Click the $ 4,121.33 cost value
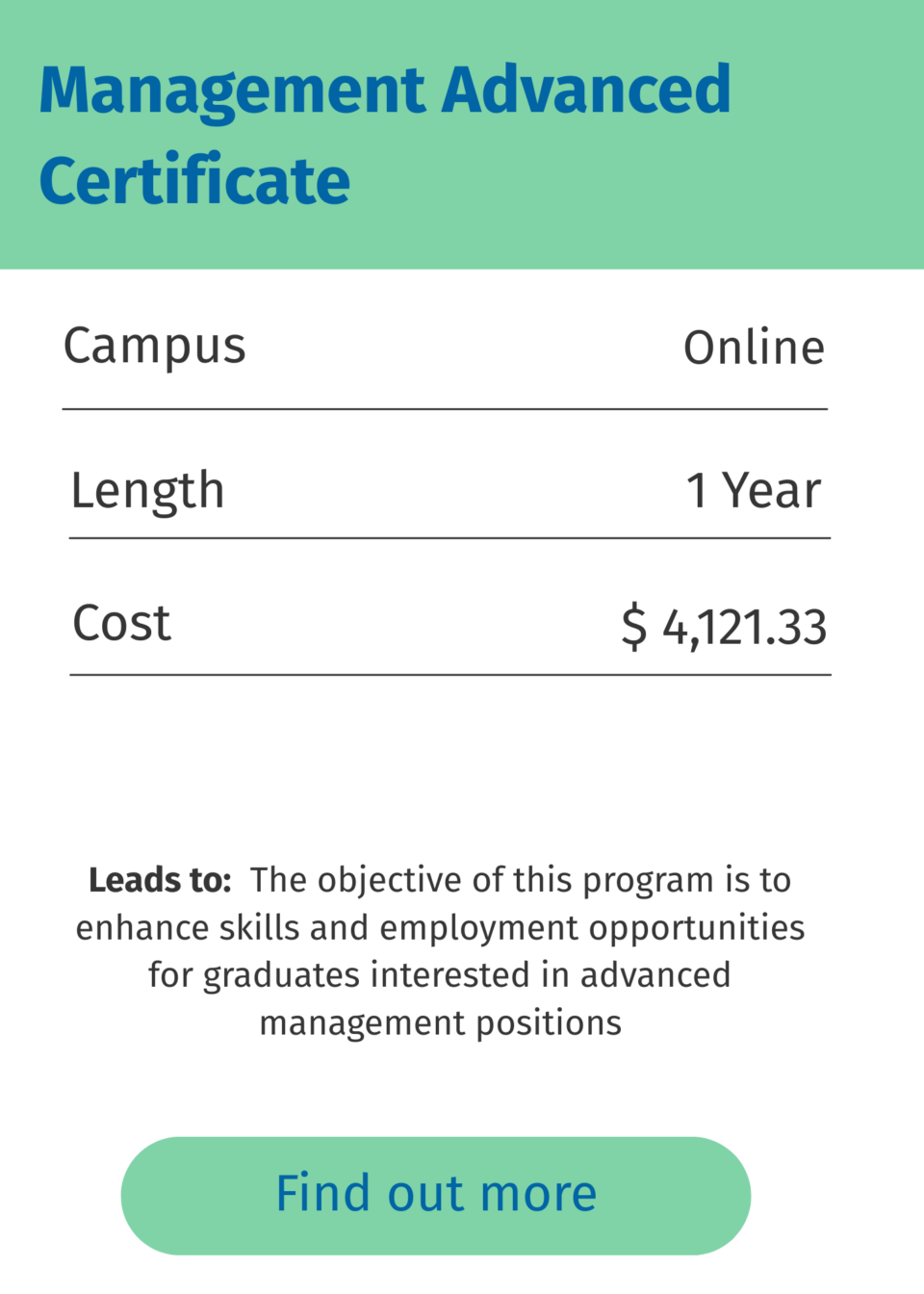Image resolution: width=924 pixels, height=1294 pixels. pyautogui.click(x=724, y=627)
